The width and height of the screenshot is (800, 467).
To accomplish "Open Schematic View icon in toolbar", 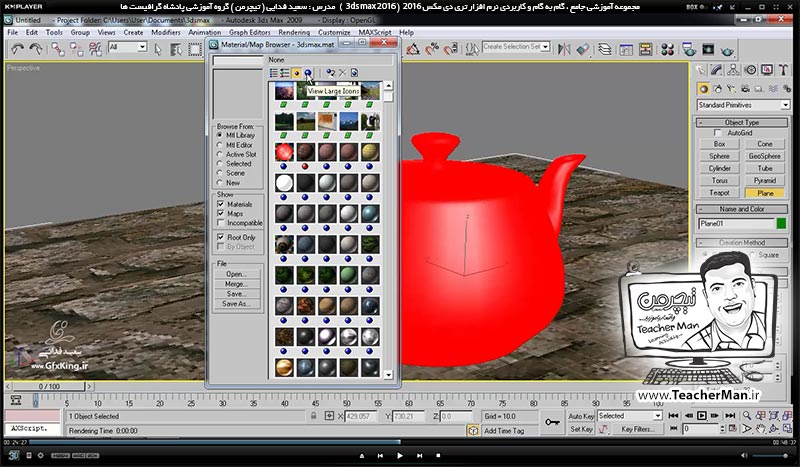I will tap(645, 49).
